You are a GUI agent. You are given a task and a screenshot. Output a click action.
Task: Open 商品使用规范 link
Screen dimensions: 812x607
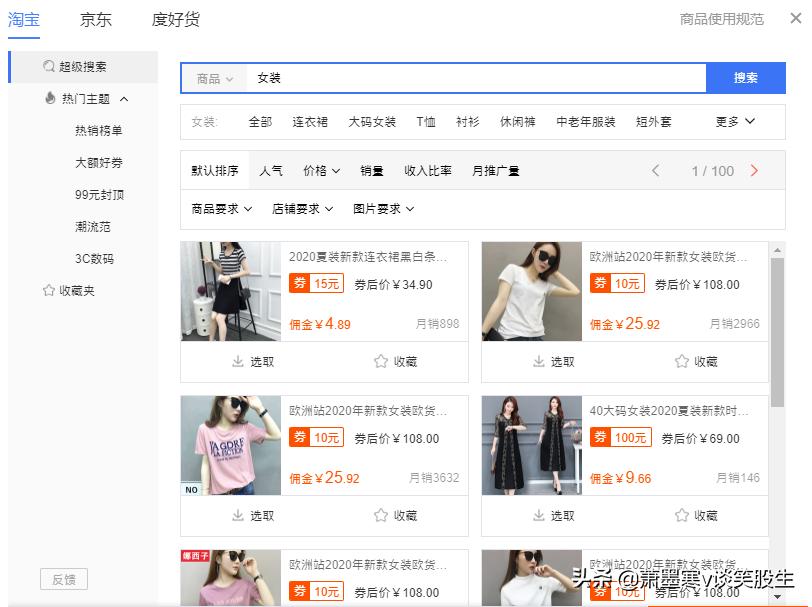coord(722,19)
